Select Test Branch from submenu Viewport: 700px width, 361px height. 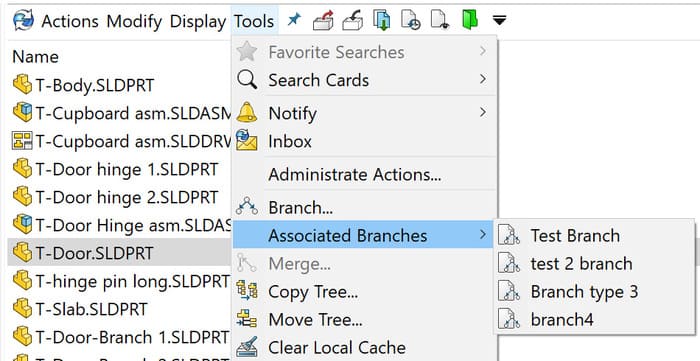595,236
